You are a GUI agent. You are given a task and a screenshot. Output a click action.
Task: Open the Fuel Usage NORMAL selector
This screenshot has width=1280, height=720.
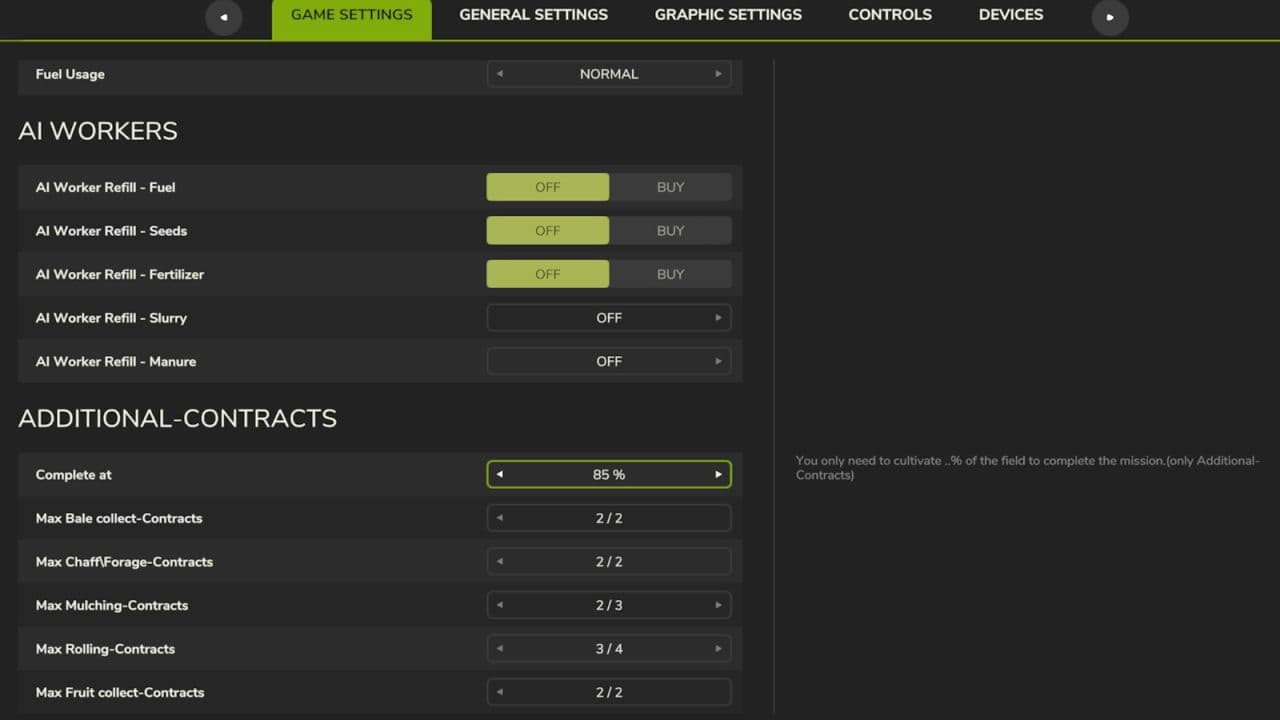click(x=608, y=73)
